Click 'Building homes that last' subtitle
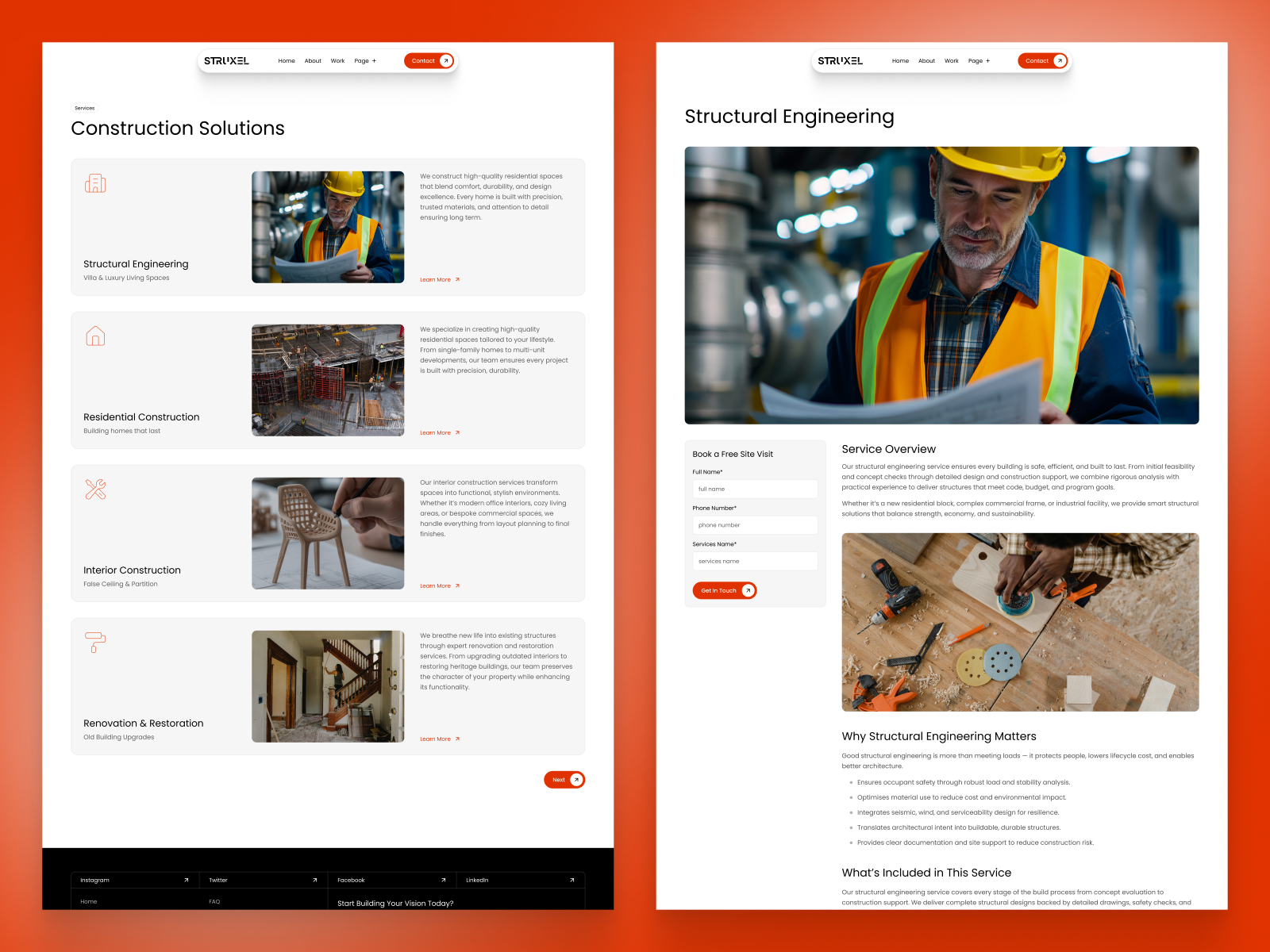Image resolution: width=1270 pixels, height=952 pixels. pyautogui.click(x=121, y=432)
